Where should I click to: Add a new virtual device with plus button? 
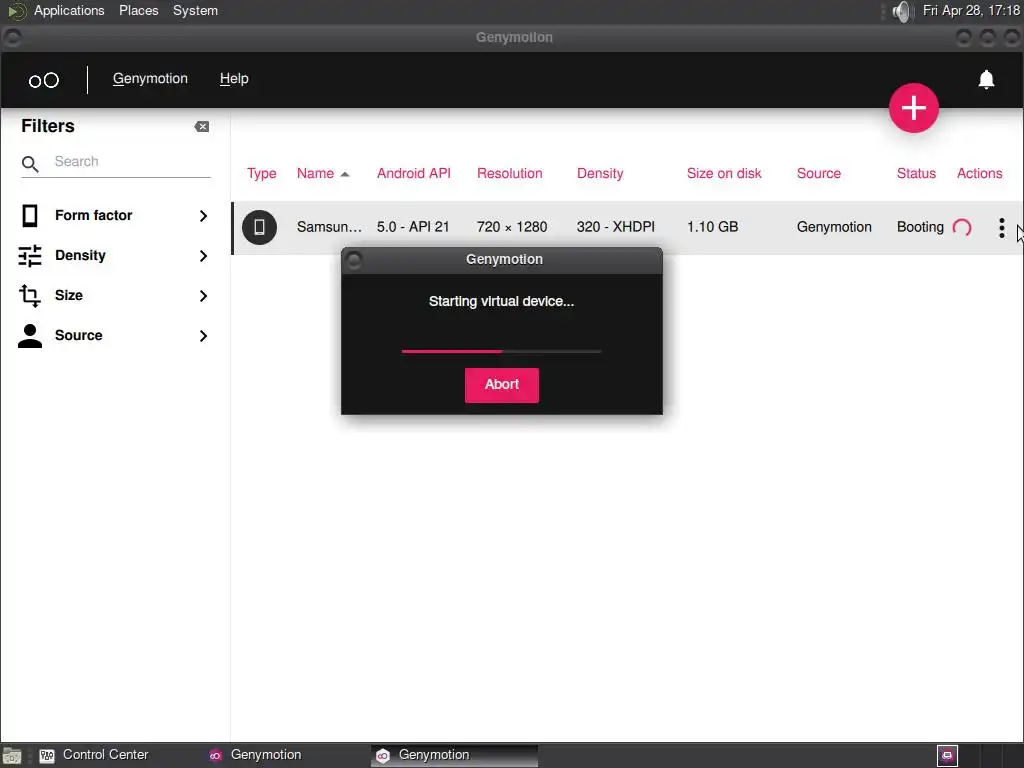tap(914, 108)
